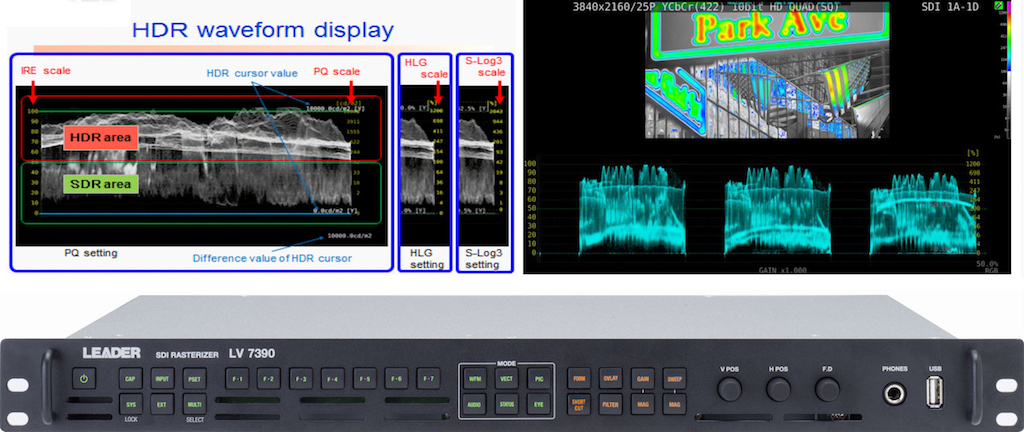The image size is (1024, 432).
Task: Select the EXT reference button
Action: pyautogui.click(x=161, y=405)
